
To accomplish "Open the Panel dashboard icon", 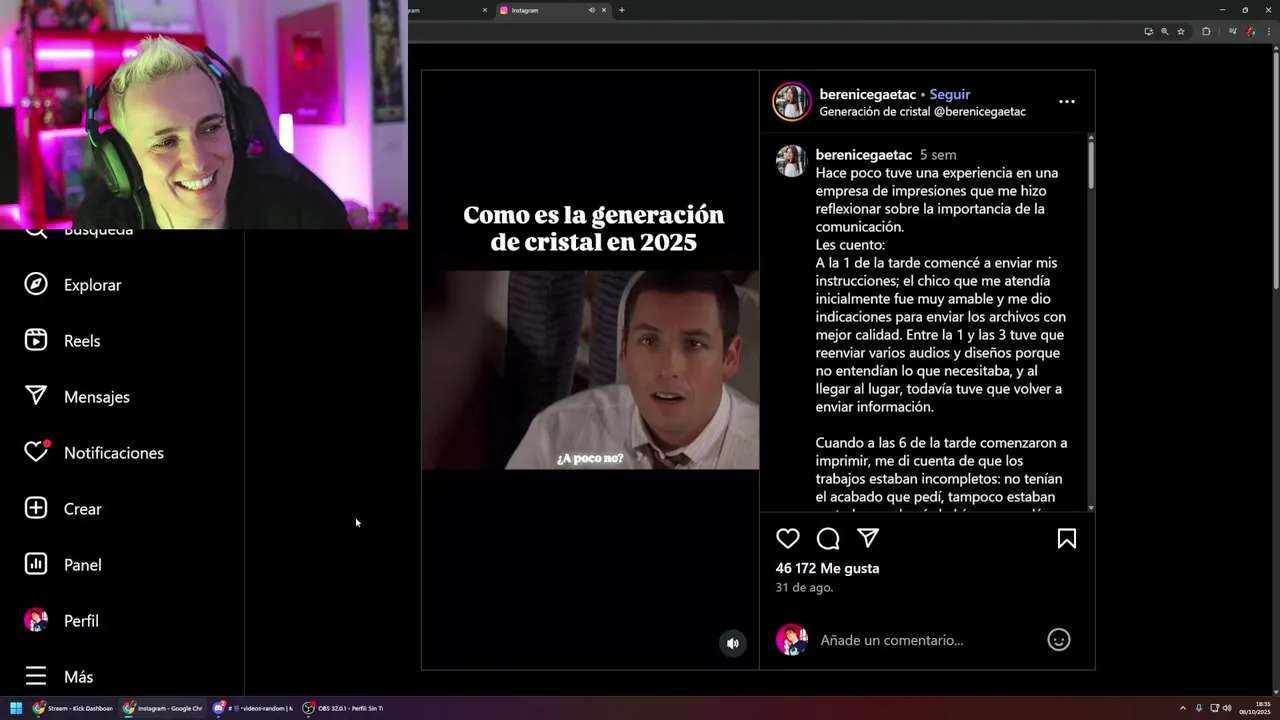I will [36, 564].
